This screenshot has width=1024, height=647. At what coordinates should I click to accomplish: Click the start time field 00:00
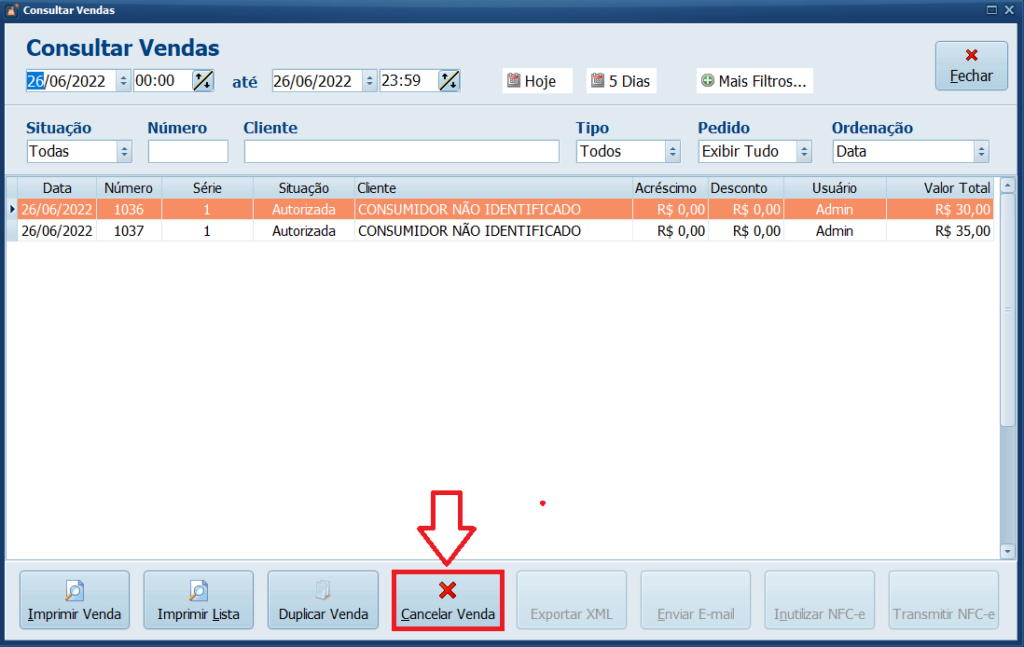[x=163, y=81]
